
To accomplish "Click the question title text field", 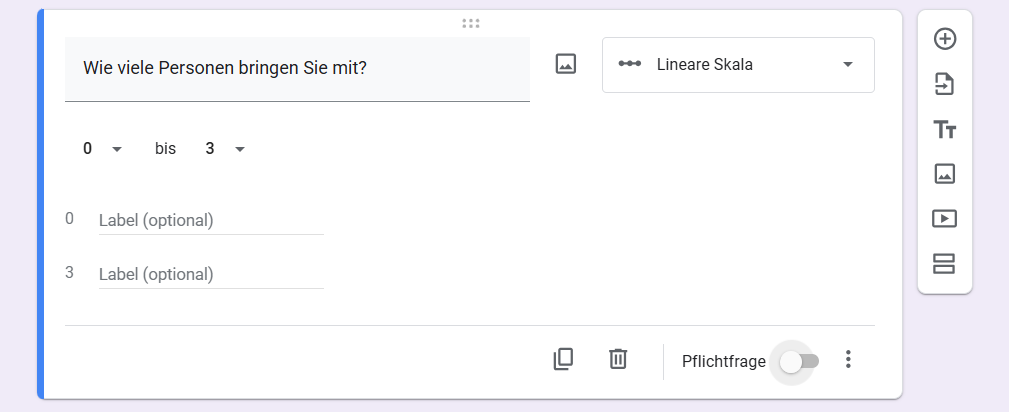I will point(297,68).
